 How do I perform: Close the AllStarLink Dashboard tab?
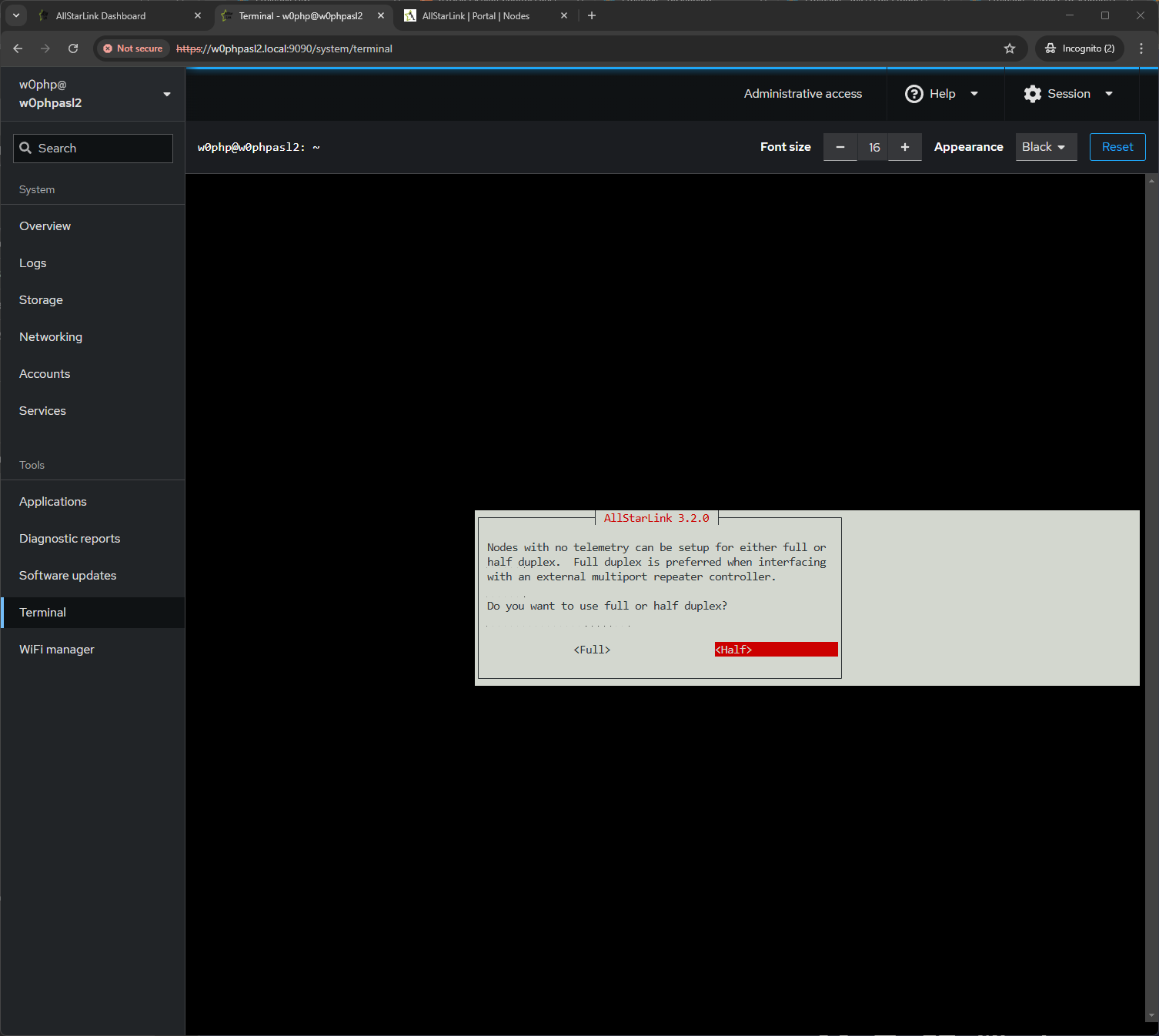[x=198, y=15]
